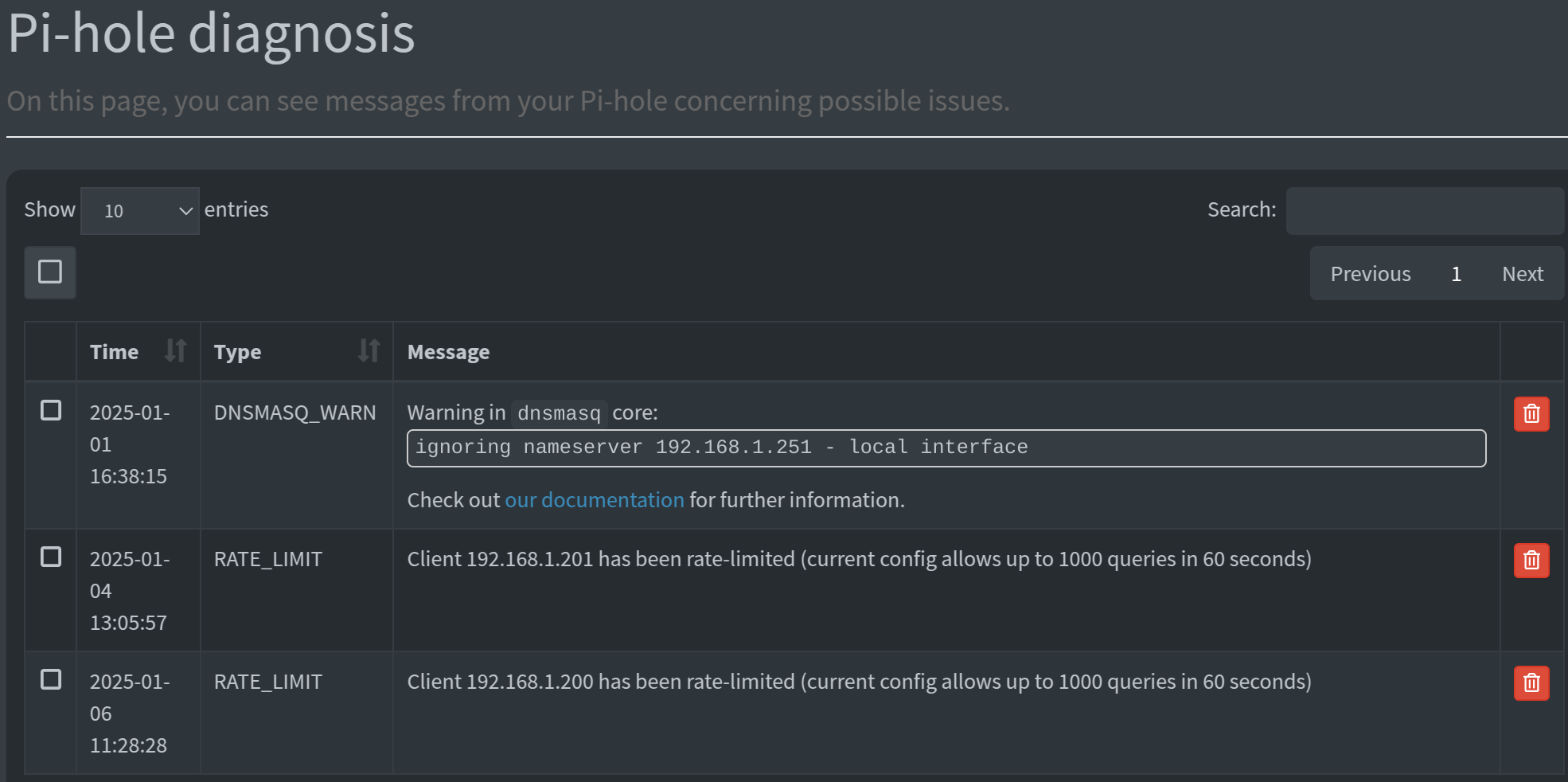
Task: Click the Previous pagination button
Action: [1371, 274]
